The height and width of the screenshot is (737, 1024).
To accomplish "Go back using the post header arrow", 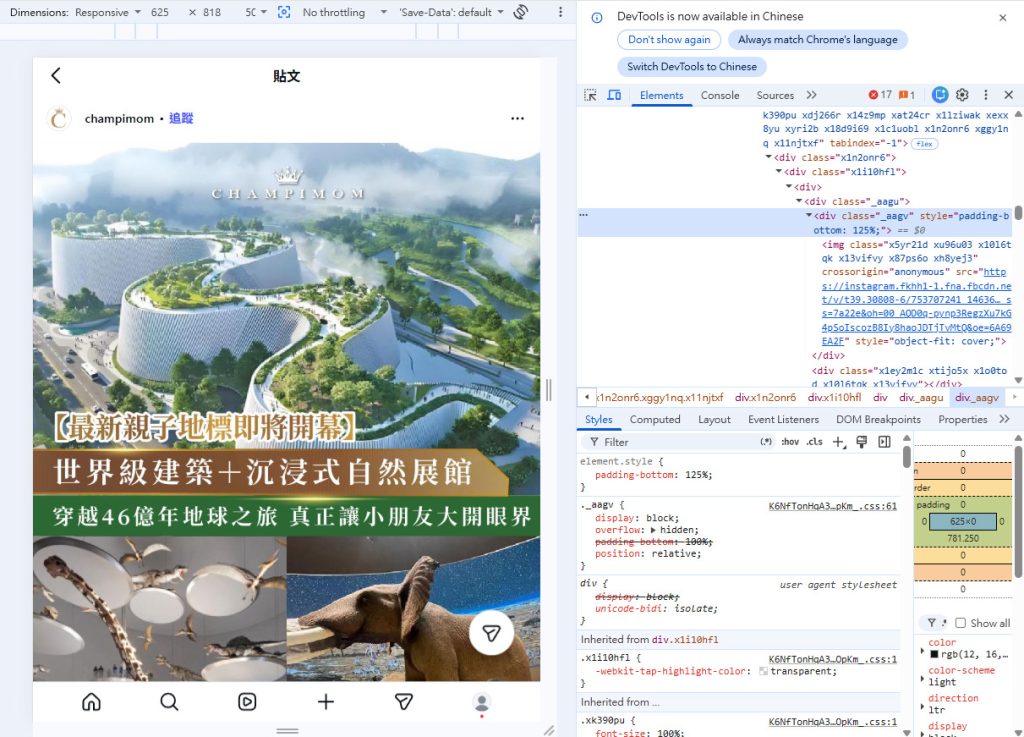I will [x=56, y=76].
